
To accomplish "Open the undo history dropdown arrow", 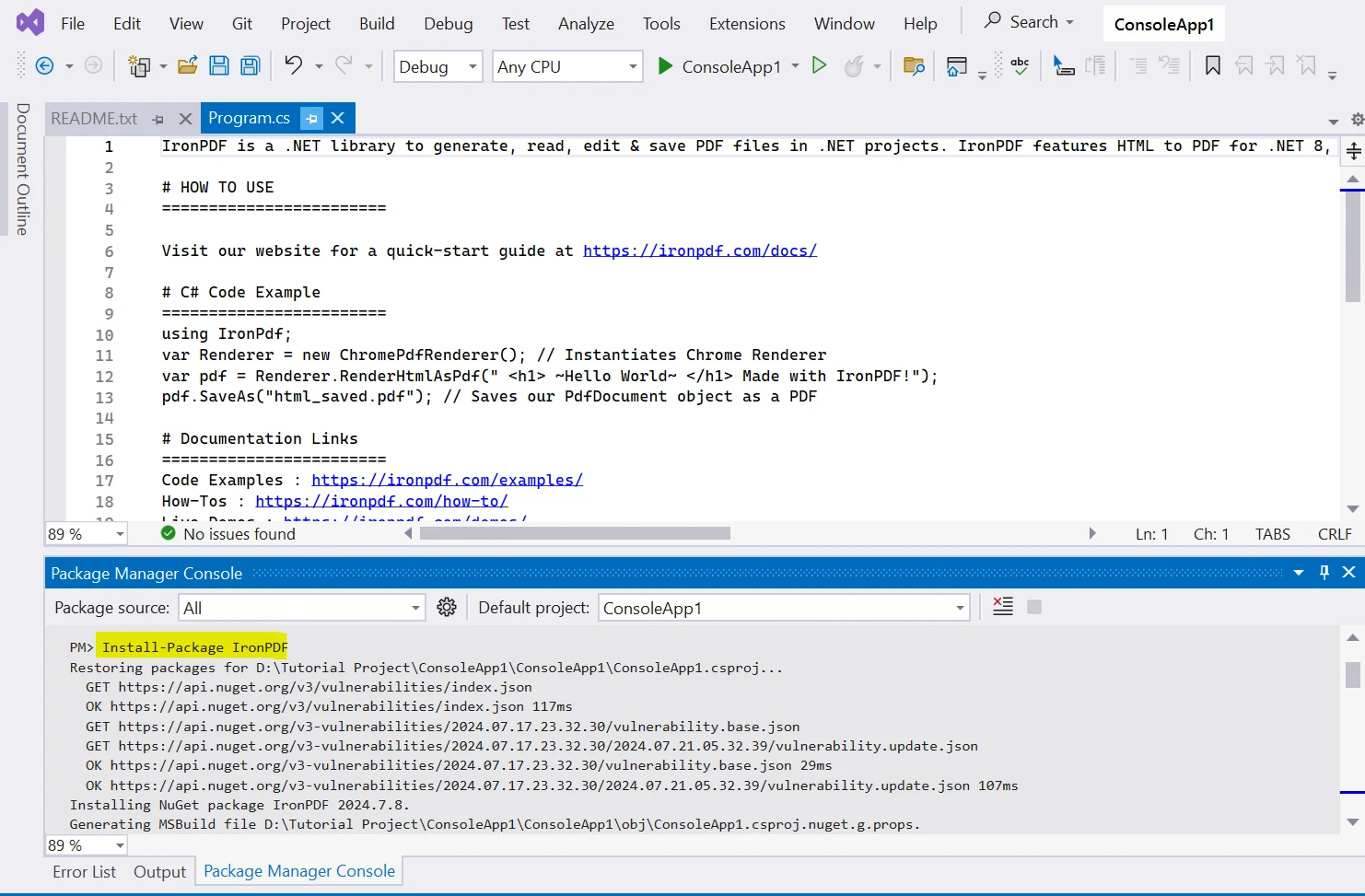I will [x=319, y=66].
